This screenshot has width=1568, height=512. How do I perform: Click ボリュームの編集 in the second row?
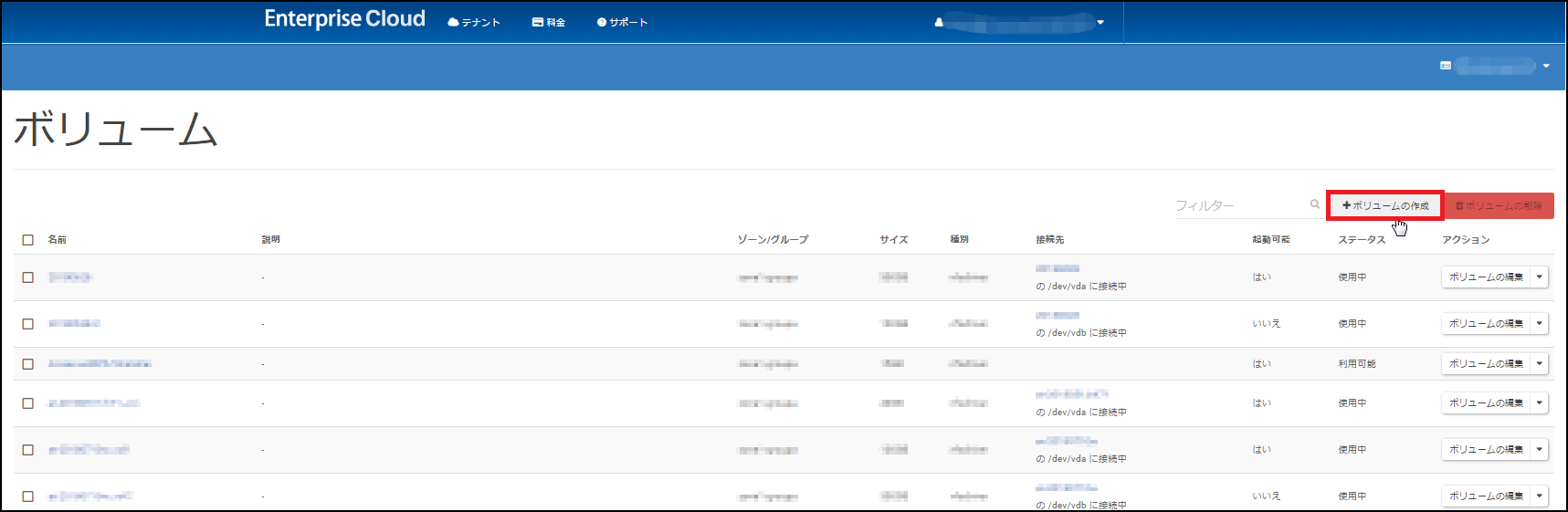tap(1486, 324)
